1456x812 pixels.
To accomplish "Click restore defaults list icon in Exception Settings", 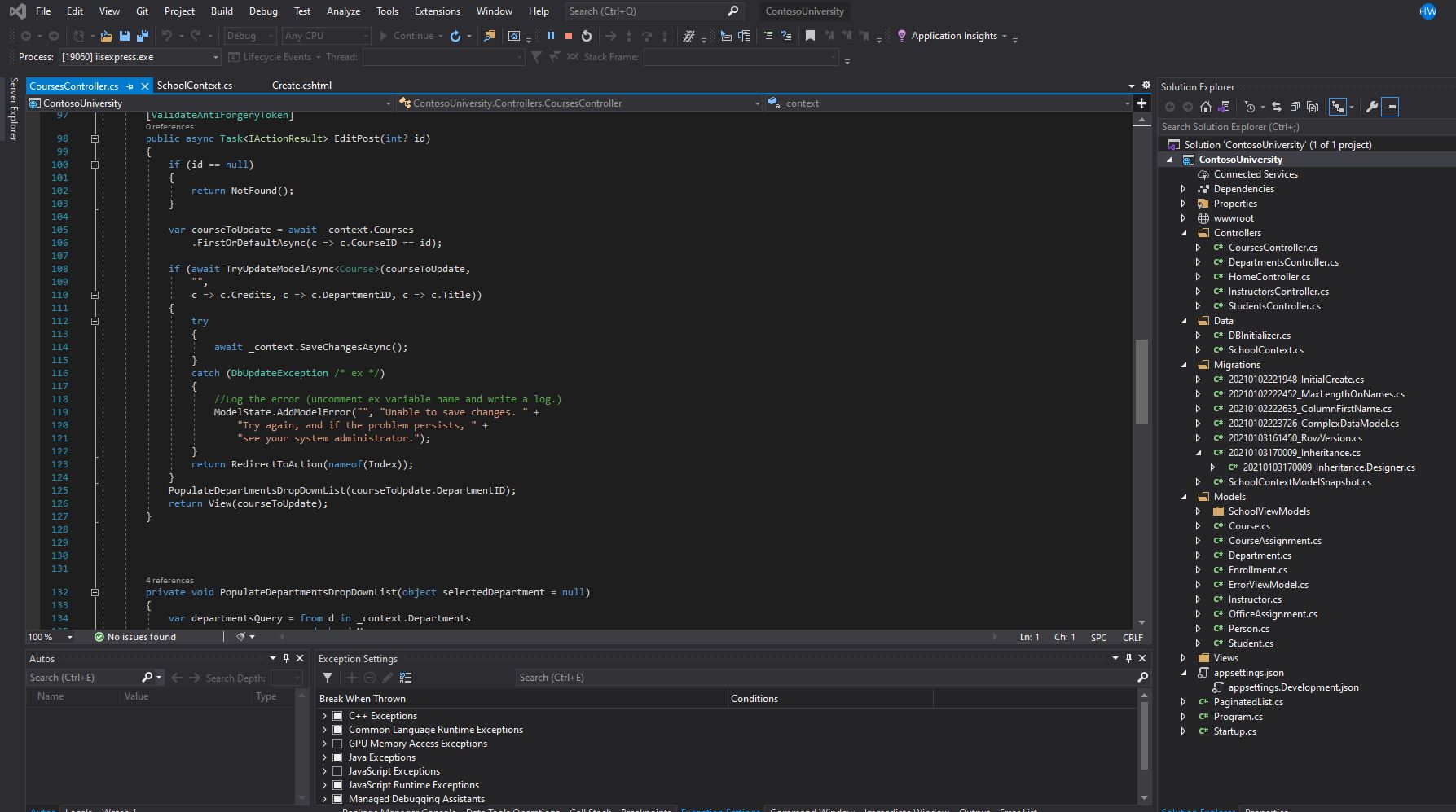I will pyautogui.click(x=406, y=678).
